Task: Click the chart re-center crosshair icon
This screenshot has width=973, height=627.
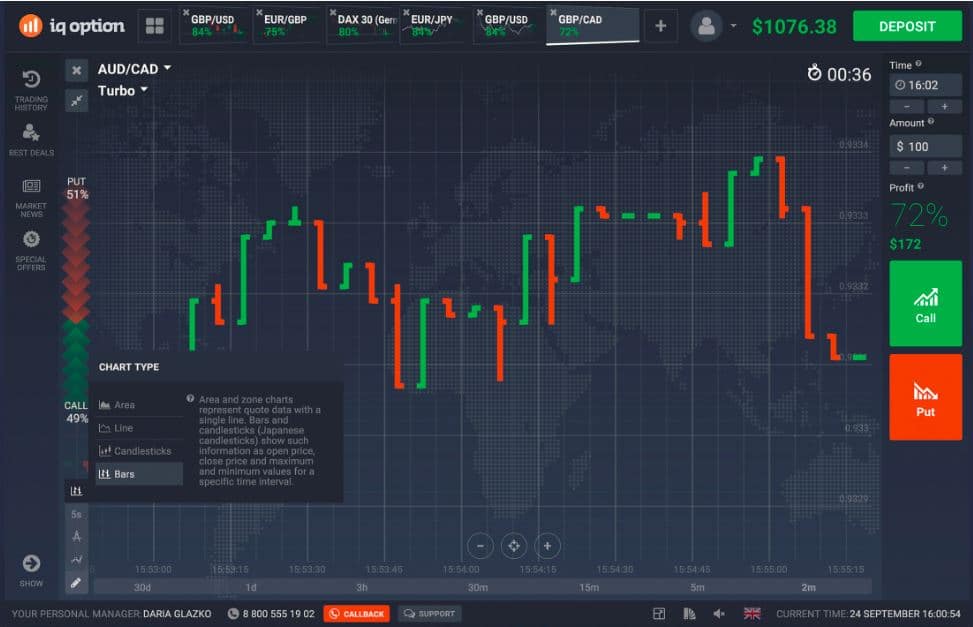Action: tap(514, 545)
